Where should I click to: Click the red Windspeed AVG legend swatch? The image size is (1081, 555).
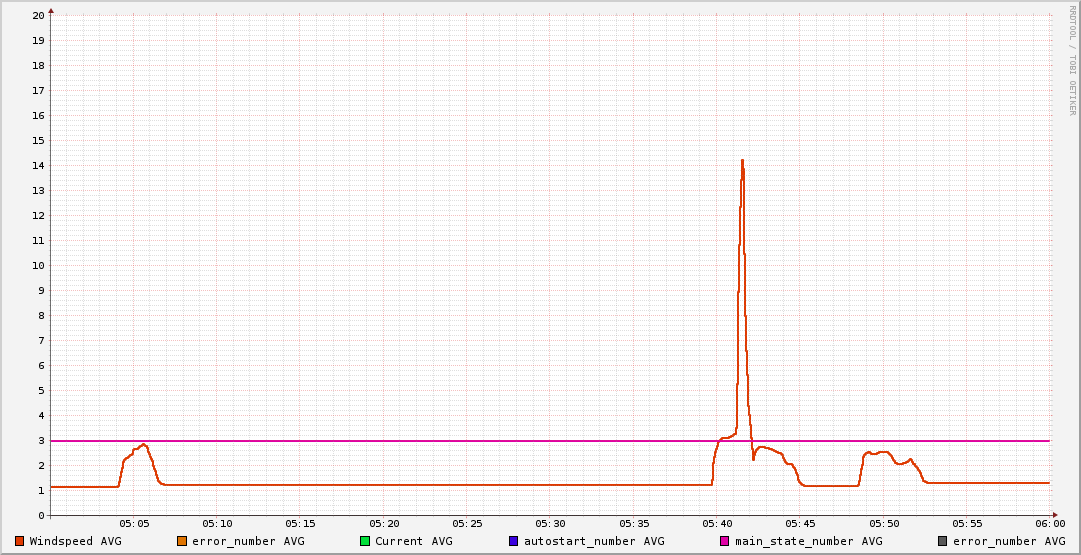point(19,541)
